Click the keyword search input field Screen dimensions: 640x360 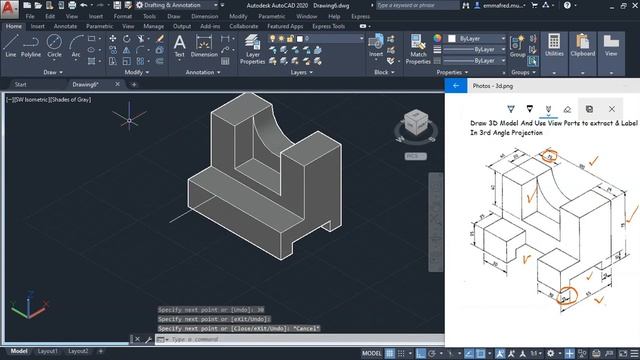[x=417, y=5]
